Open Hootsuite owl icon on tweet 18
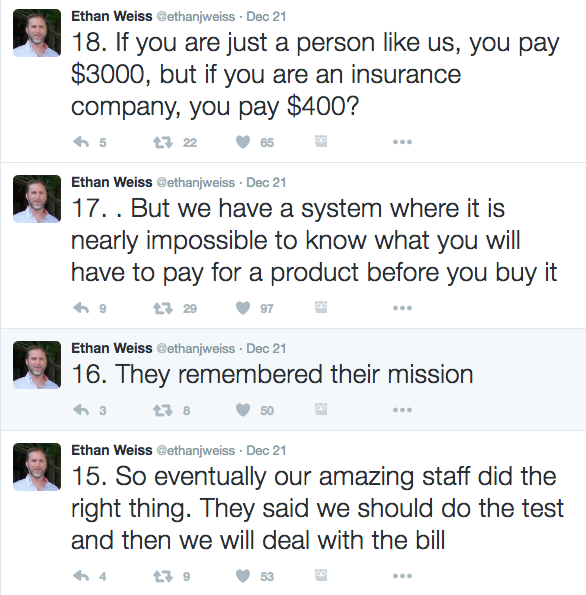The width and height of the screenshot is (586, 595). 321,141
